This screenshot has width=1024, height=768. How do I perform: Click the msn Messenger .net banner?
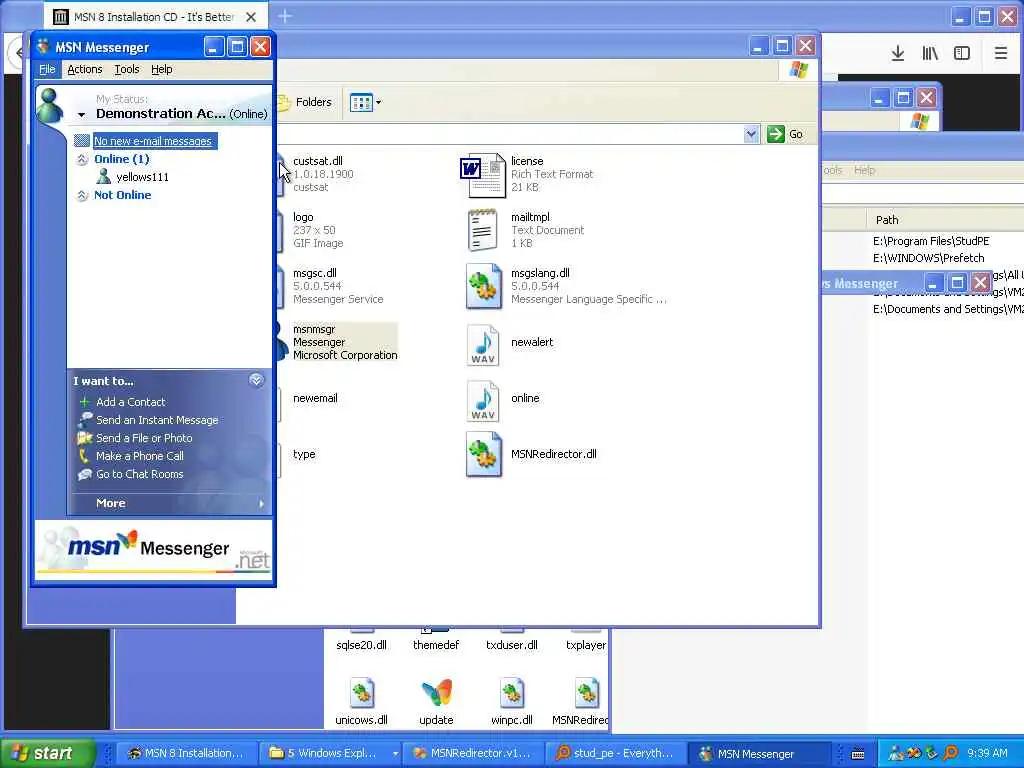153,550
